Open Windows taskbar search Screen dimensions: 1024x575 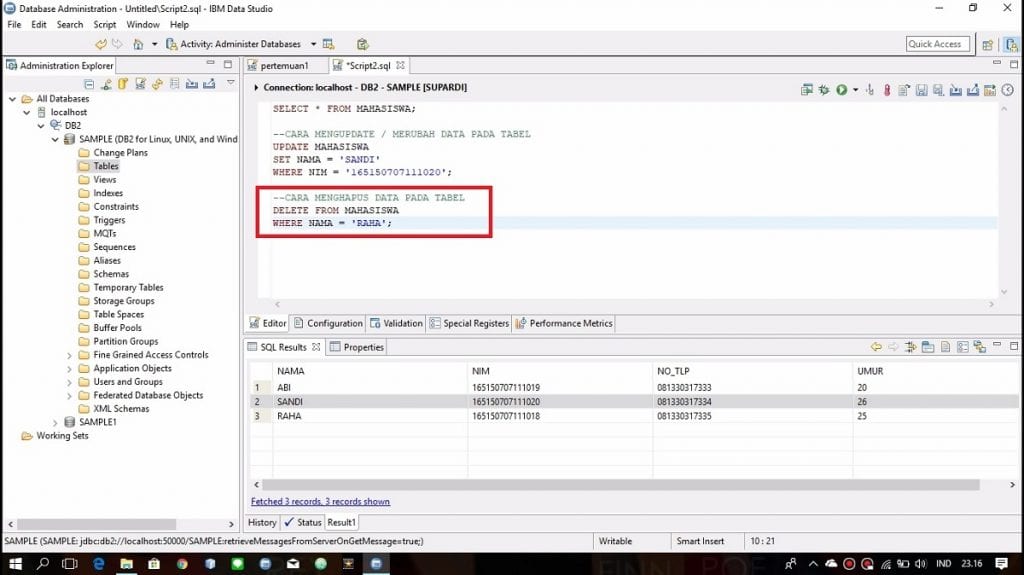click(x=43, y=564)
